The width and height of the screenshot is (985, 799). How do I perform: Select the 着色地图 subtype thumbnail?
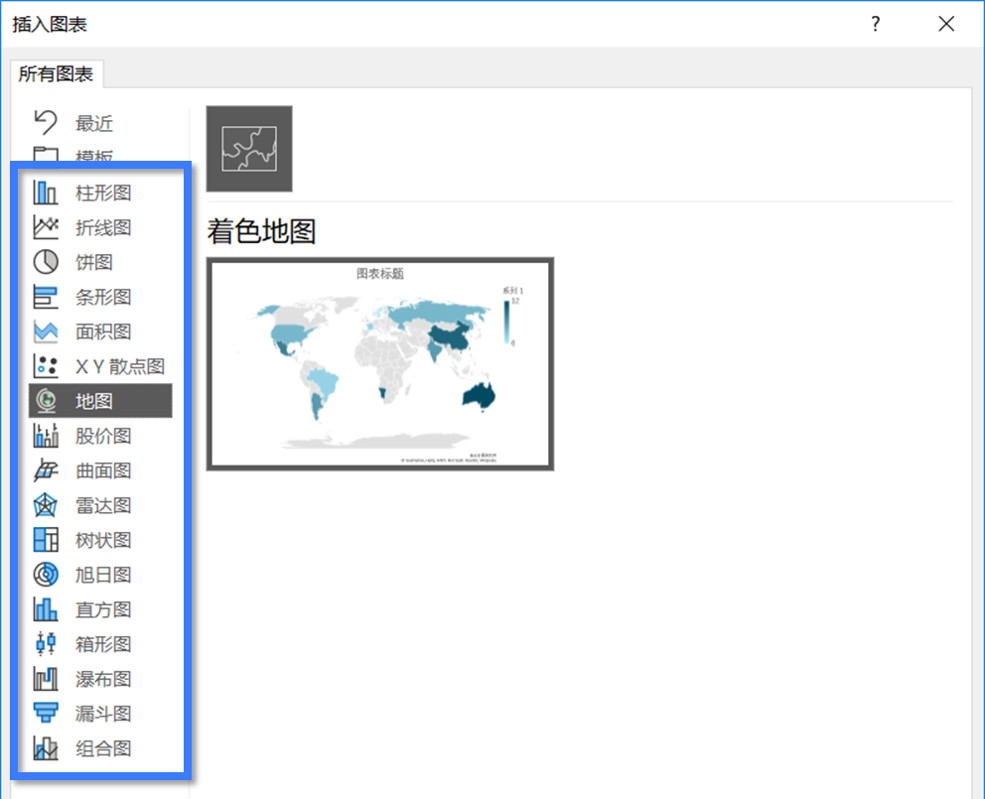248,146
